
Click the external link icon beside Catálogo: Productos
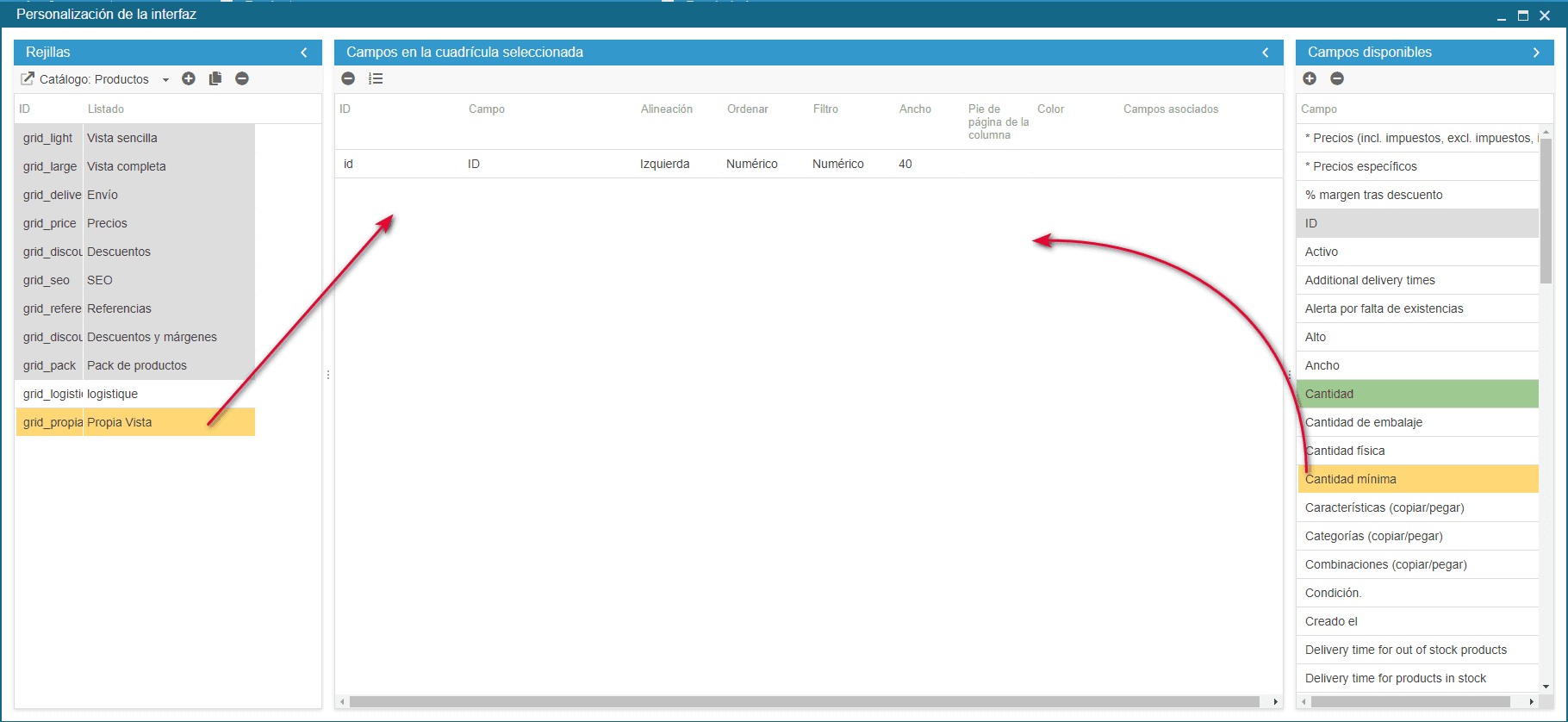coord(28,78)
